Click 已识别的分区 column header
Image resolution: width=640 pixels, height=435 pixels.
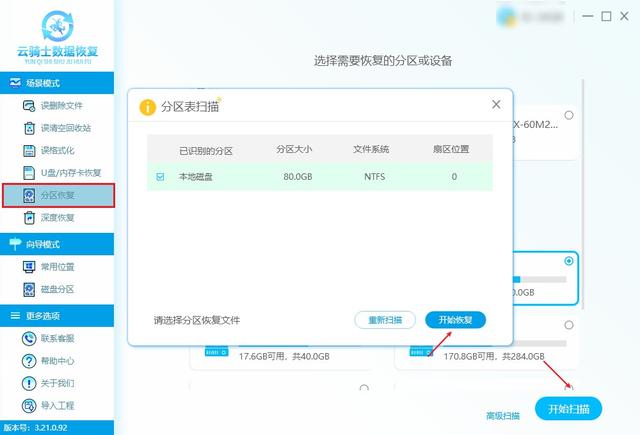[x=206, y=151]
